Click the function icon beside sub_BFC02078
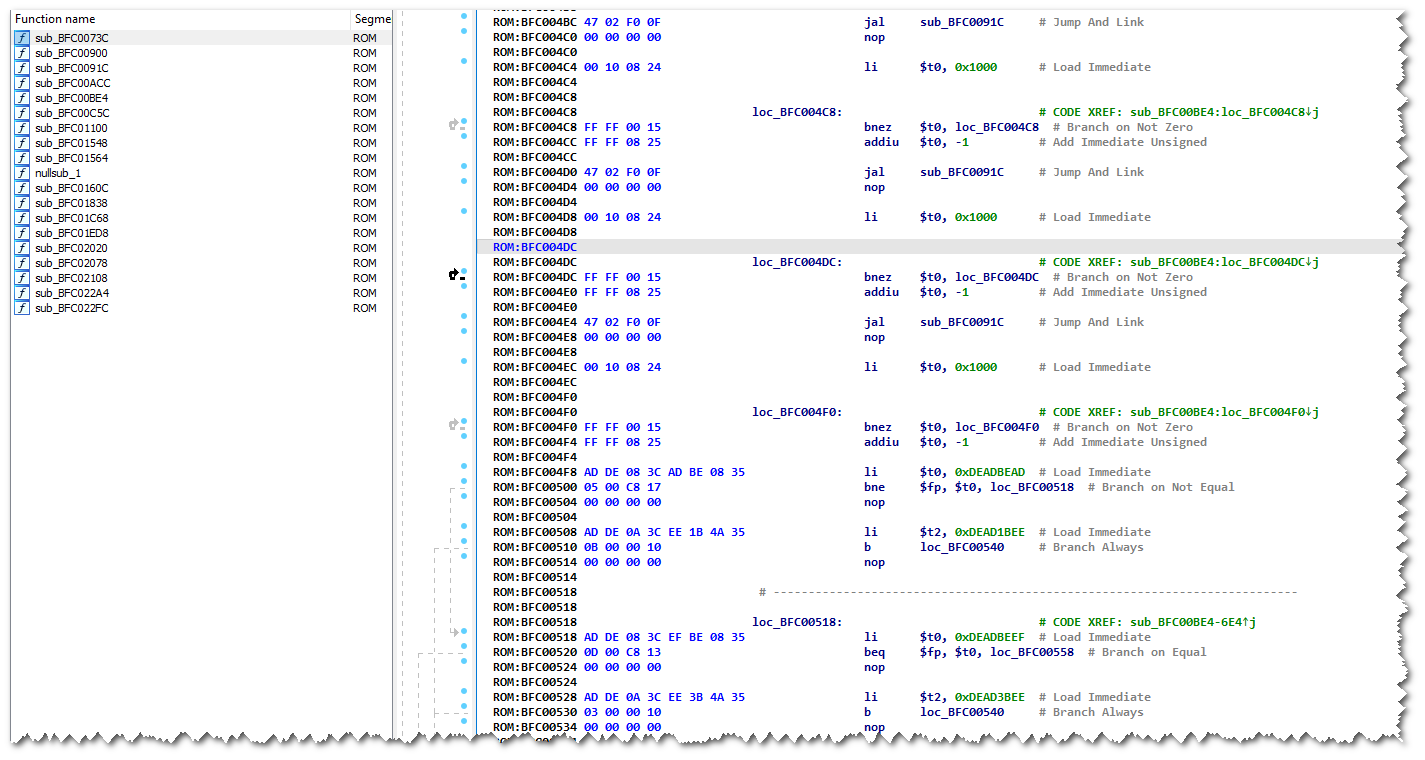The image size is (1425, 760). click(21, 263)
